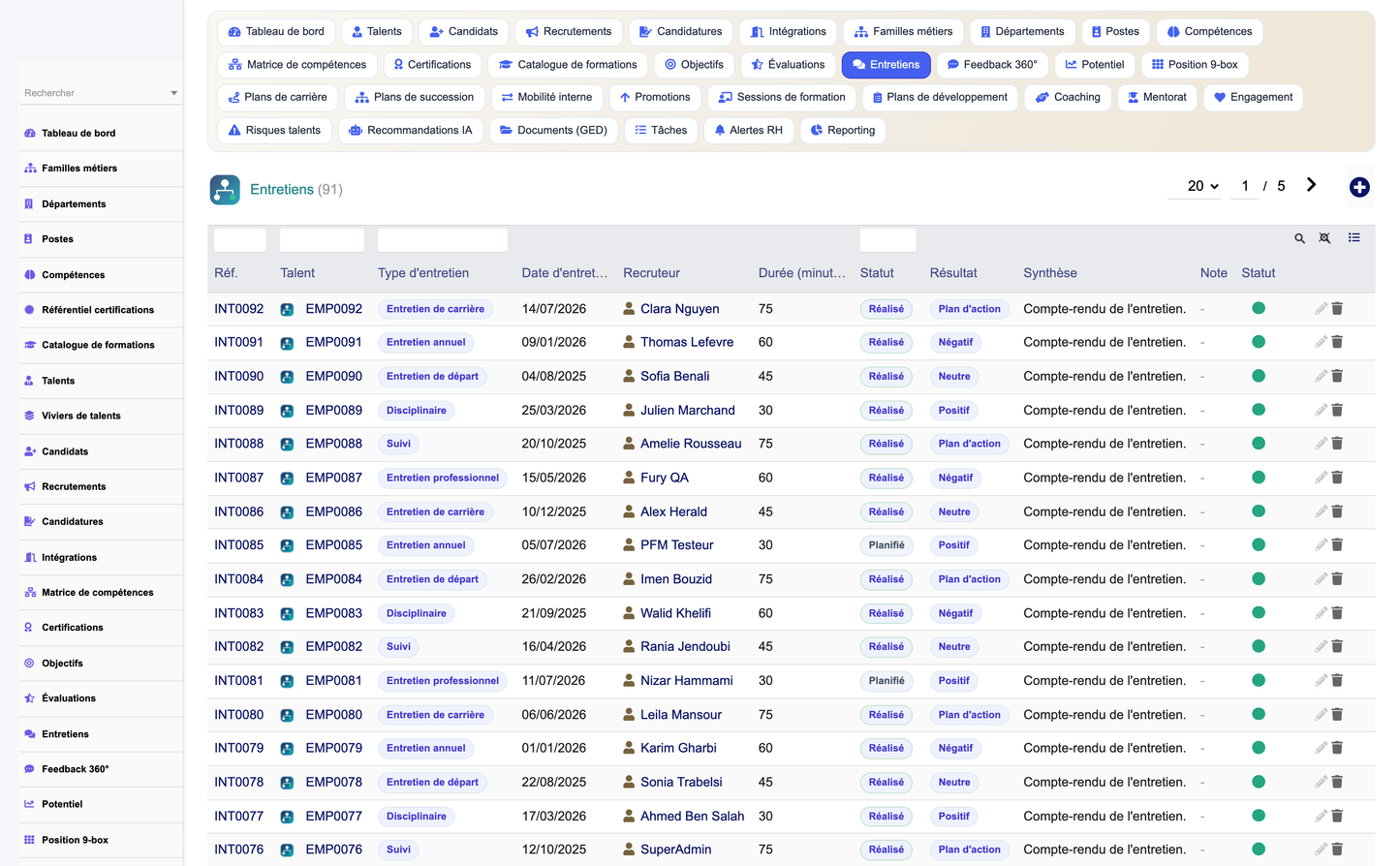
Task: Remove INT0078 using trash icon
Action: click(x=1337, y=782)
